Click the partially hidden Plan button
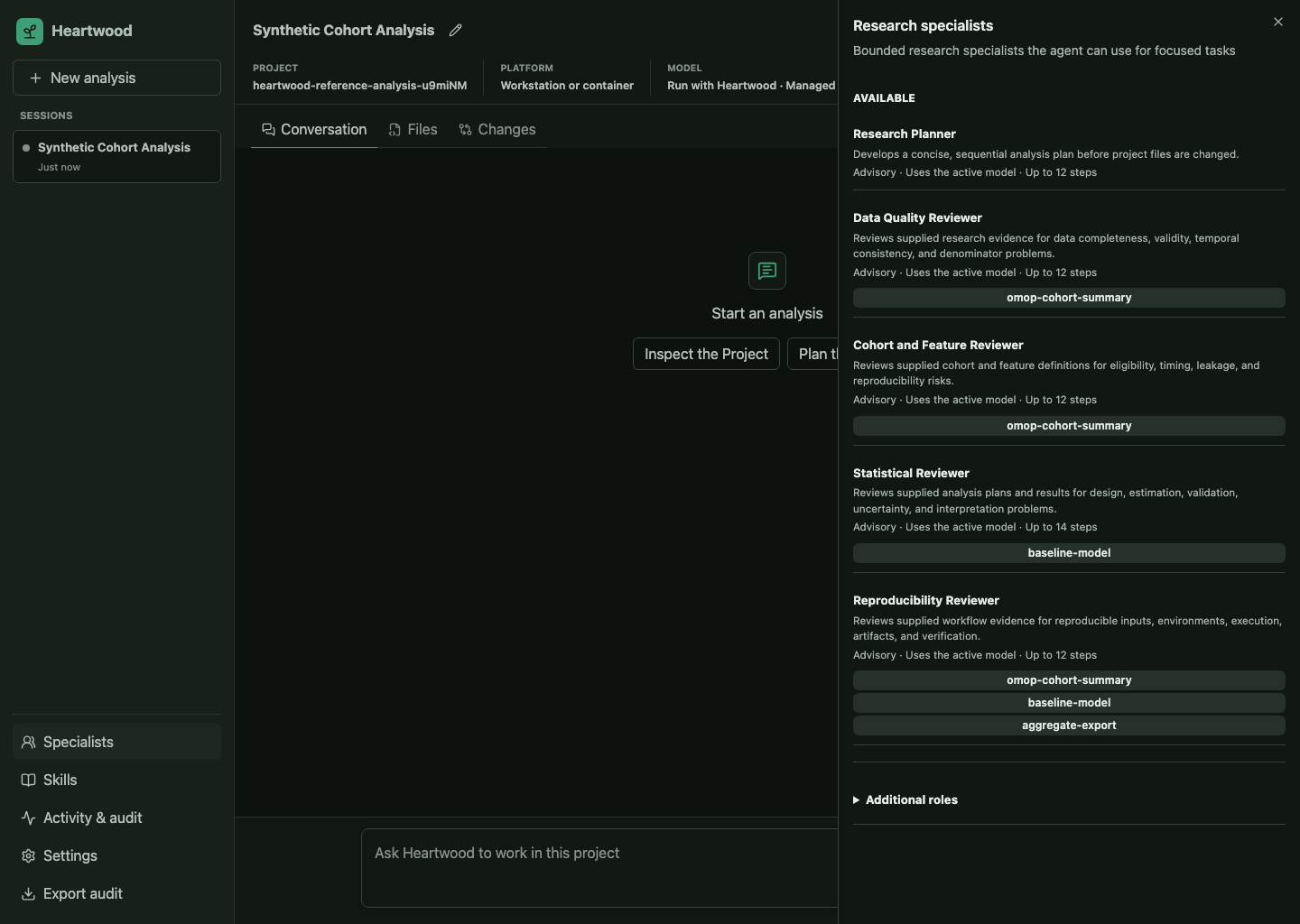The height and width of the screenshot is (924, 1300). point(813,354)
